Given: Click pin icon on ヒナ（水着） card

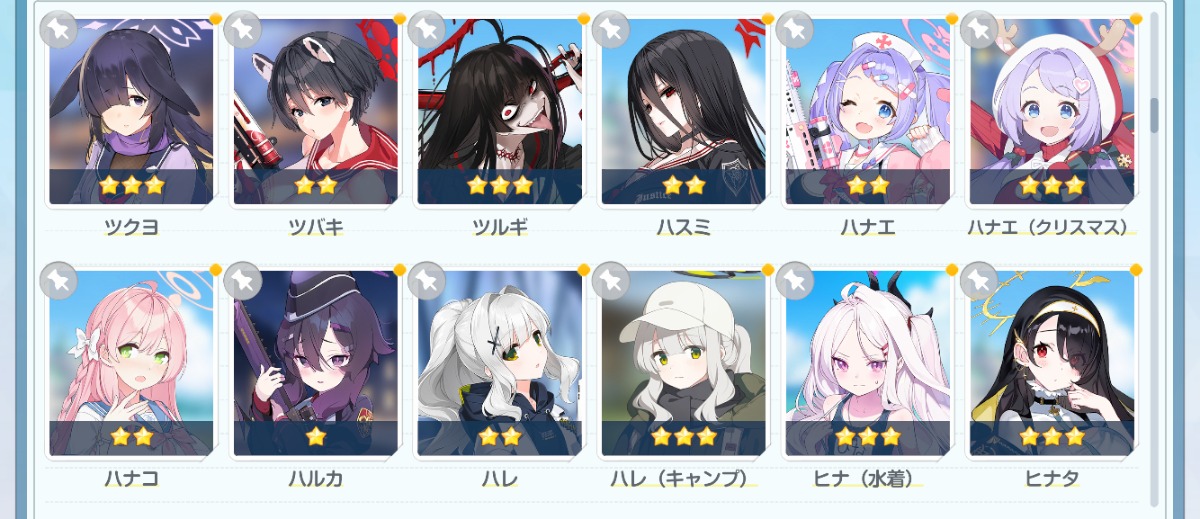Looking at the screenshot, I should click(795, 281).
